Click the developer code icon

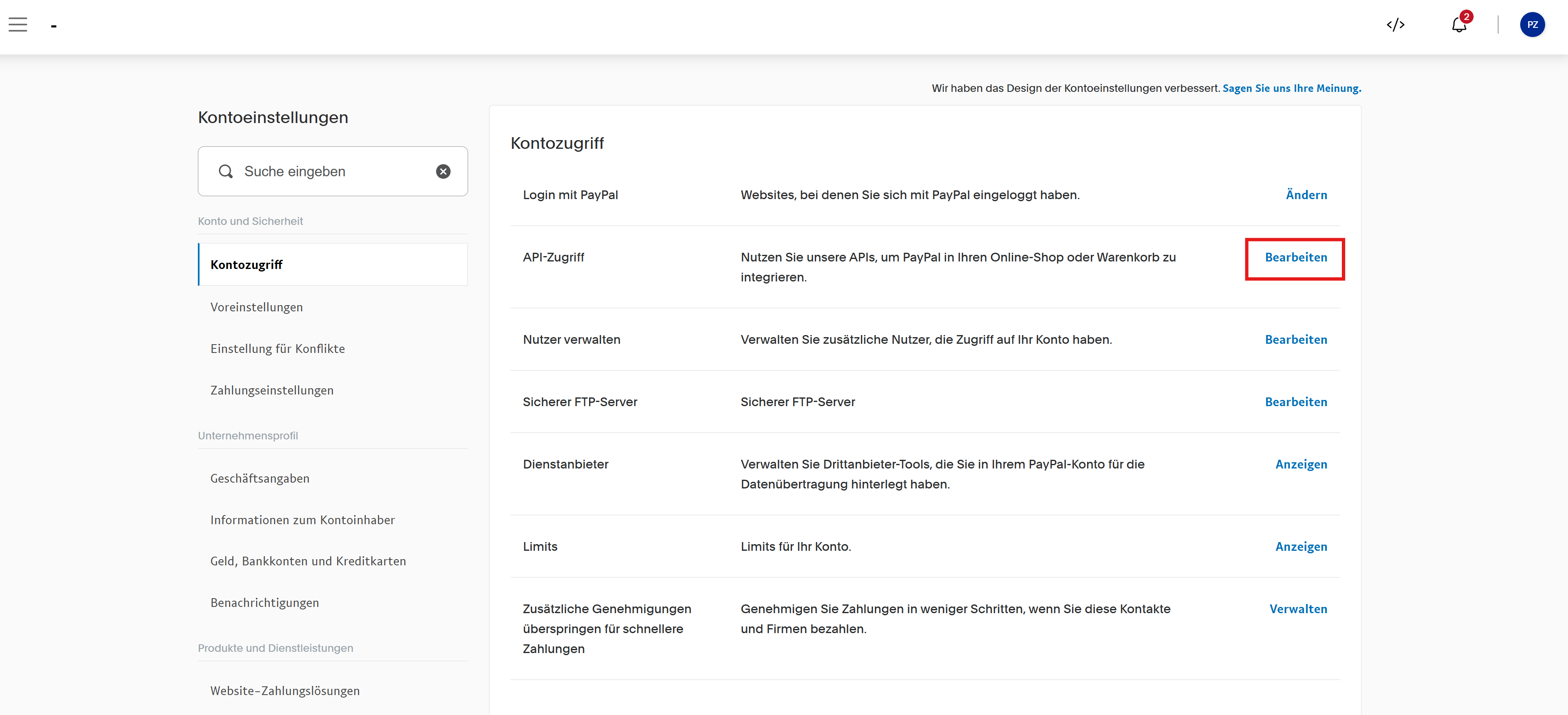click(x=1395, y=25)
